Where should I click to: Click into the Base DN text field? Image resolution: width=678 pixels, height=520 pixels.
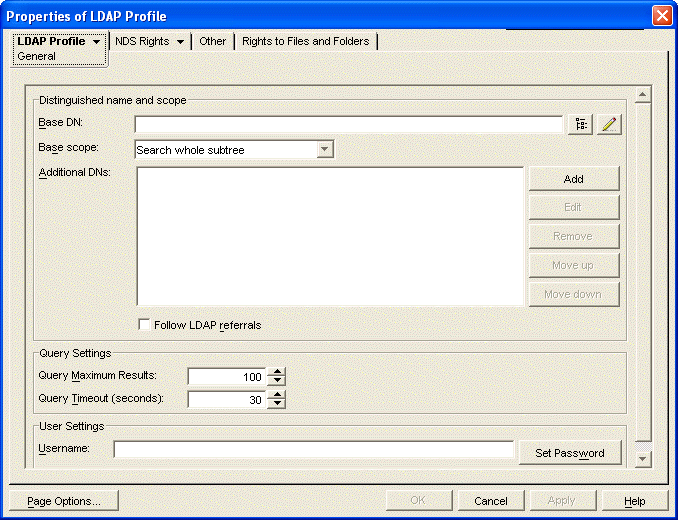[349, 124]
